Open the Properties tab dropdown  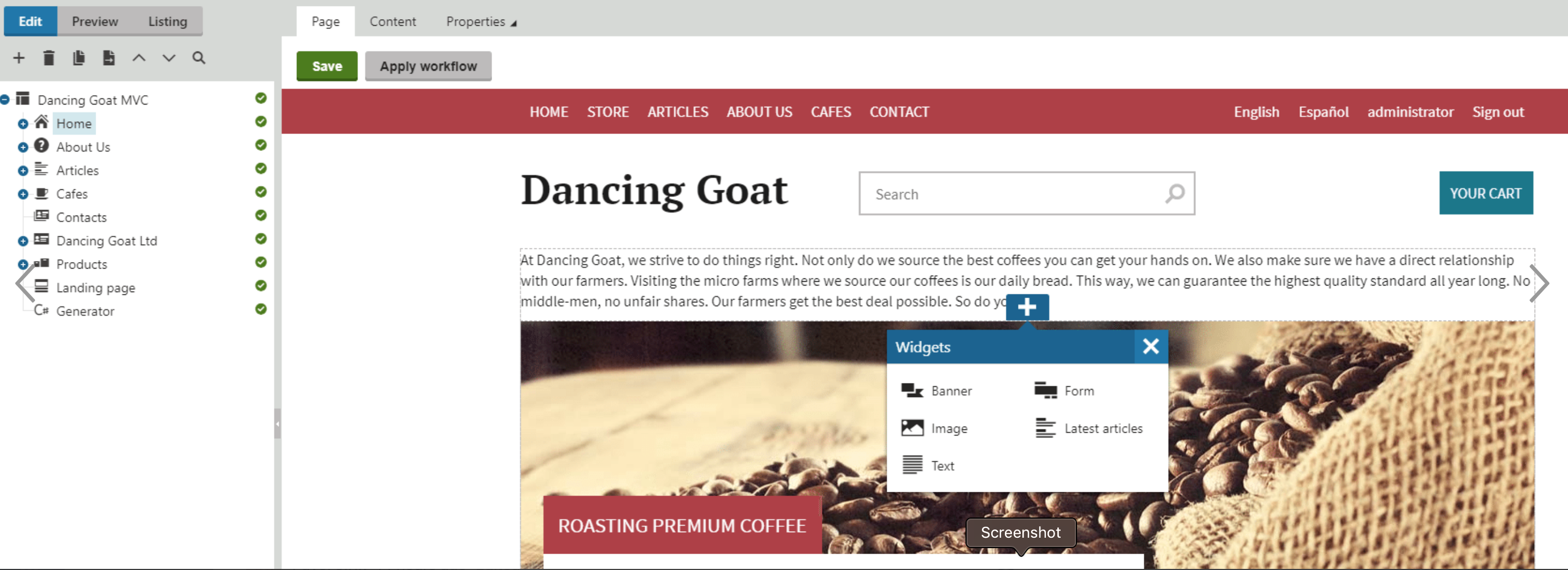(481, 22)
